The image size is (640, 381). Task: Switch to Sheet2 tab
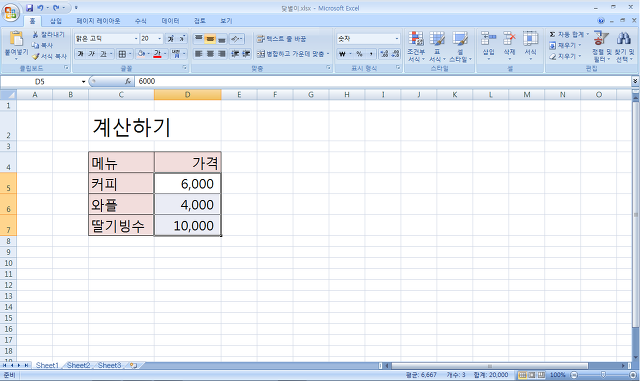coord(78,365)
